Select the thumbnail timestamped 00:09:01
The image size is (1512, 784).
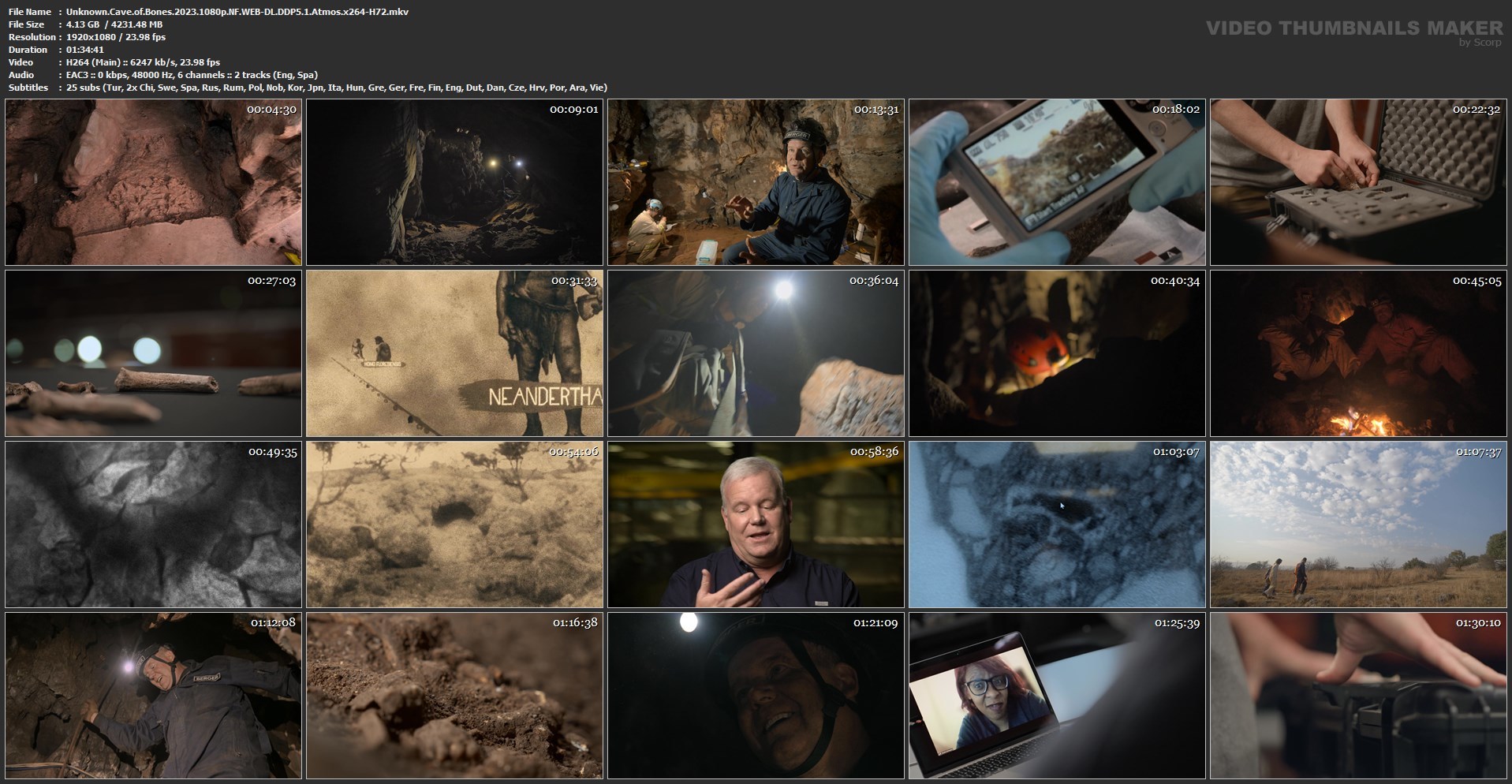coord(454,182)
